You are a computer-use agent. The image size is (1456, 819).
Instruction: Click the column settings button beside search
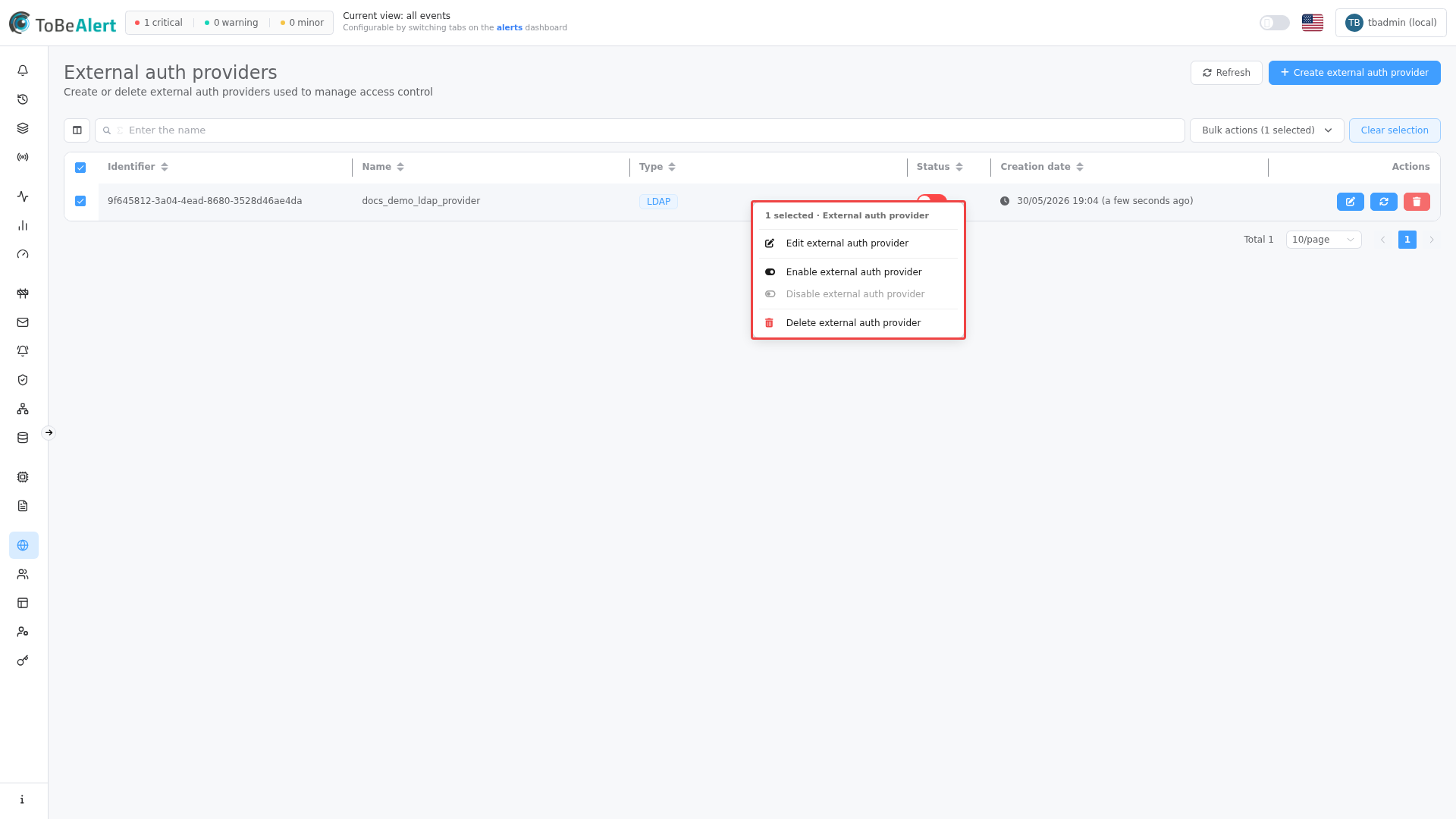pos(77,130)
